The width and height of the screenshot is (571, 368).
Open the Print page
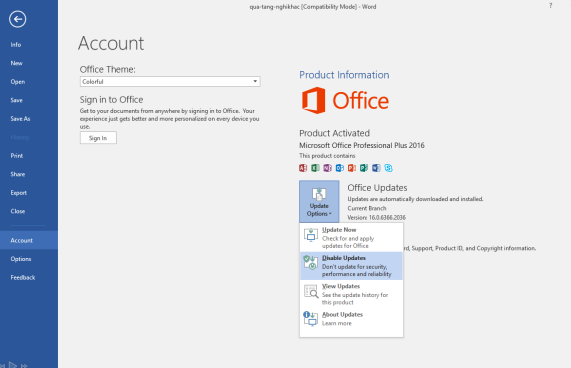click(x=17, y=156)
